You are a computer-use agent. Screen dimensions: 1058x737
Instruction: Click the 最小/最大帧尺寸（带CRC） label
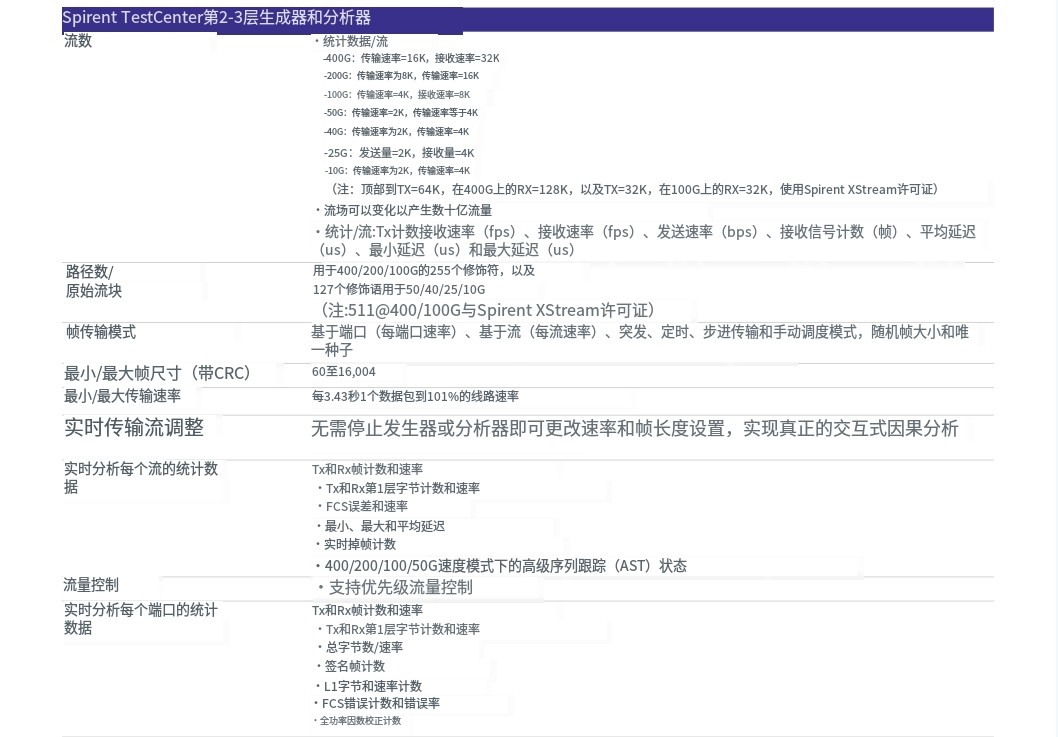(157, 373)
